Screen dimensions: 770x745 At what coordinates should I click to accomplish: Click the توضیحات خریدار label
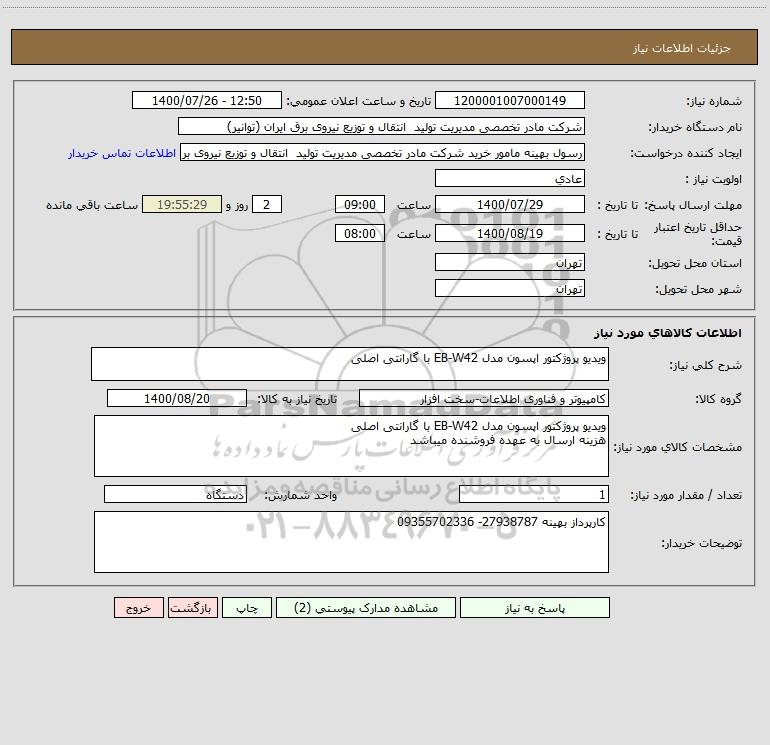(x=702, y=543)
